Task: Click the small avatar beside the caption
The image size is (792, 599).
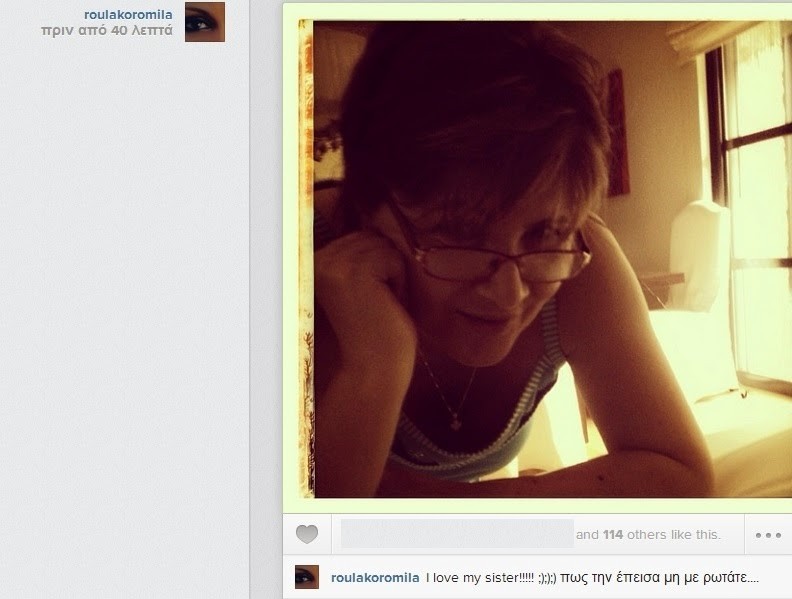Action: point(307,577)
